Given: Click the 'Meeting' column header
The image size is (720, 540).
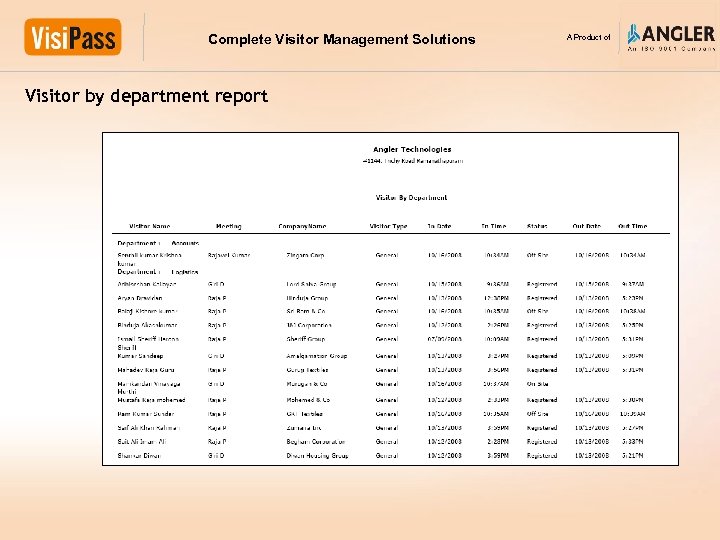Looking at the screenshot, I should point(229,226).
